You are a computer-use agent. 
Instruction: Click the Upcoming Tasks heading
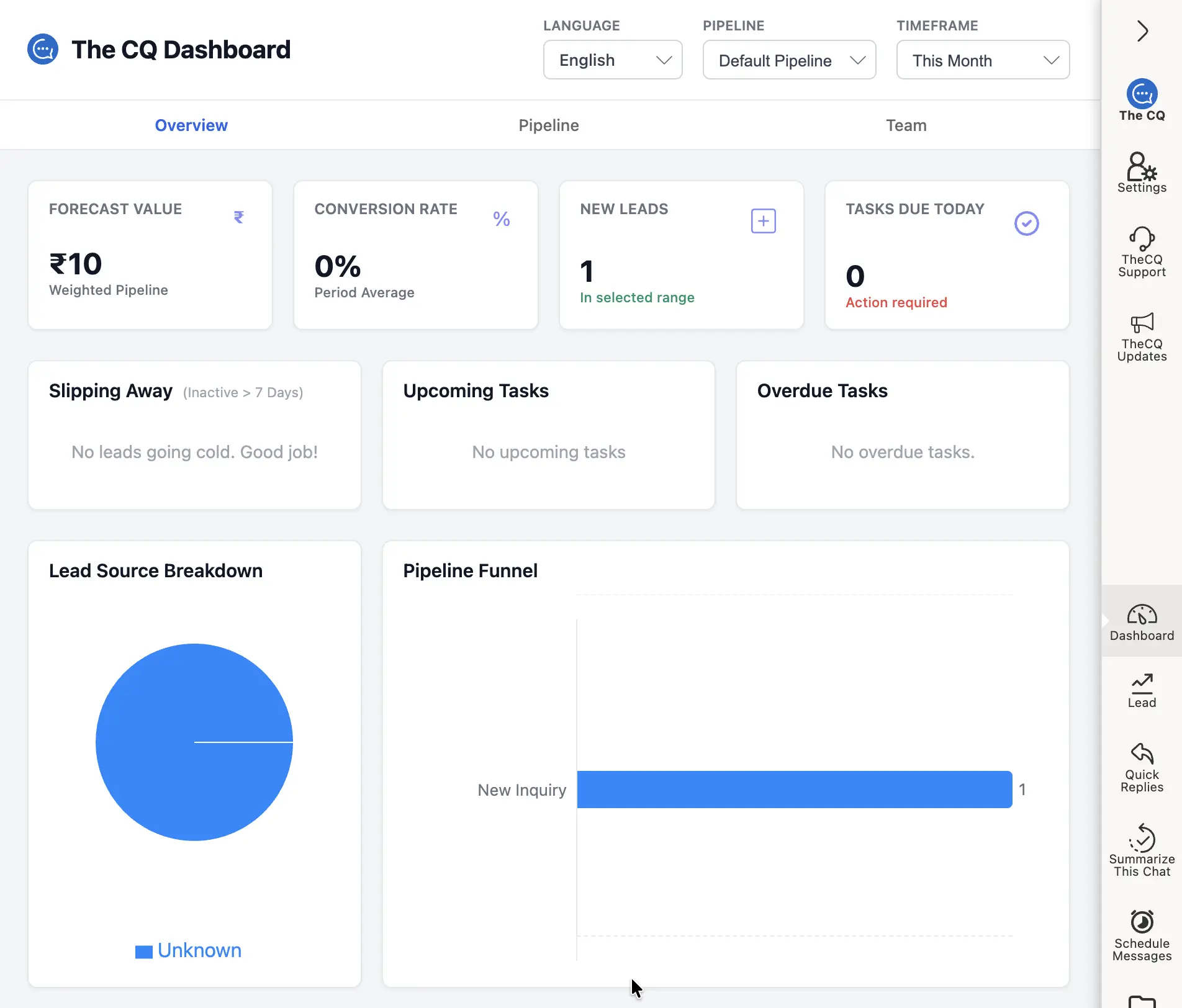(476, 391)
